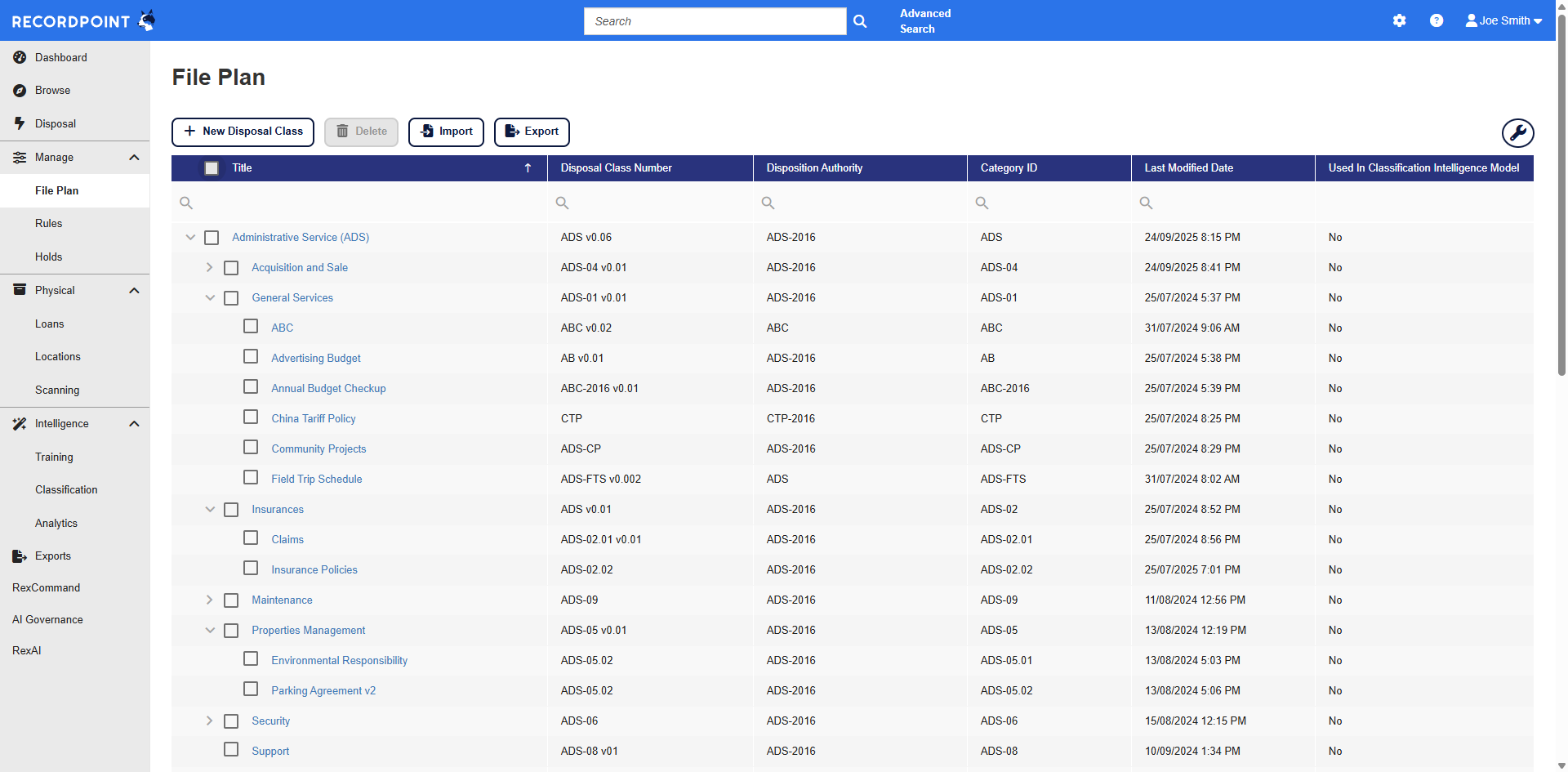This screenshot has height=772, width=1568.
Task: Tick the checkbox for China Tariff Policy
Action: (x=251, y=417)
